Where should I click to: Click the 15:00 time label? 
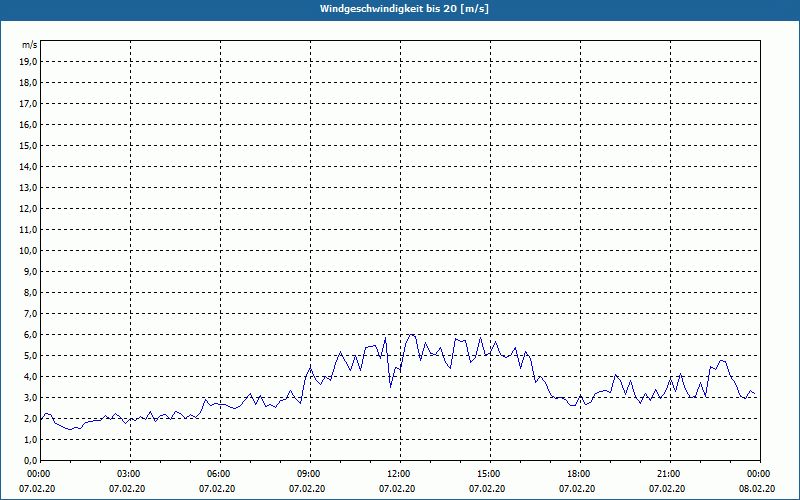(x=490, y=474)
